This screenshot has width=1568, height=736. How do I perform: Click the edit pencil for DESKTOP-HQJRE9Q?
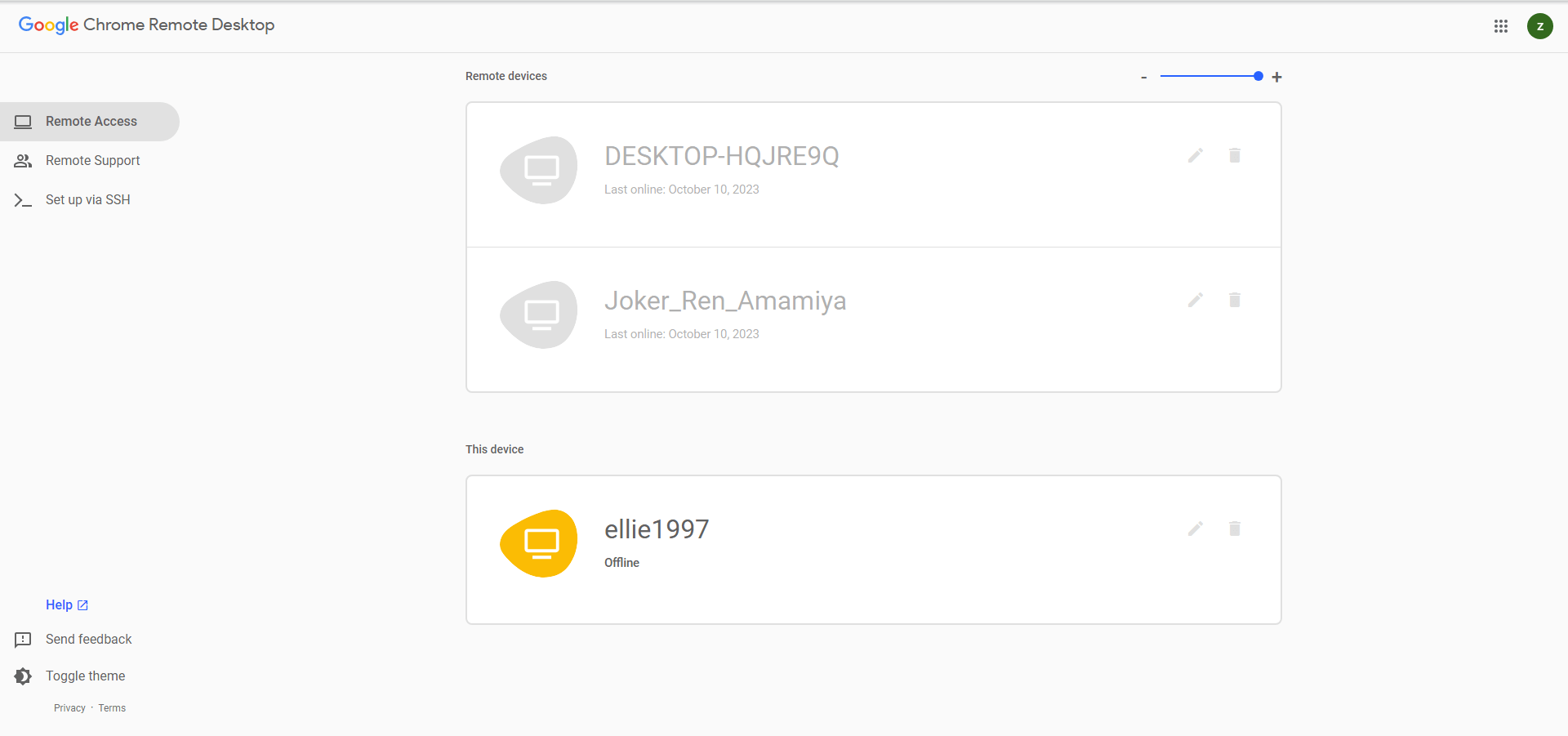[1195, 155]
